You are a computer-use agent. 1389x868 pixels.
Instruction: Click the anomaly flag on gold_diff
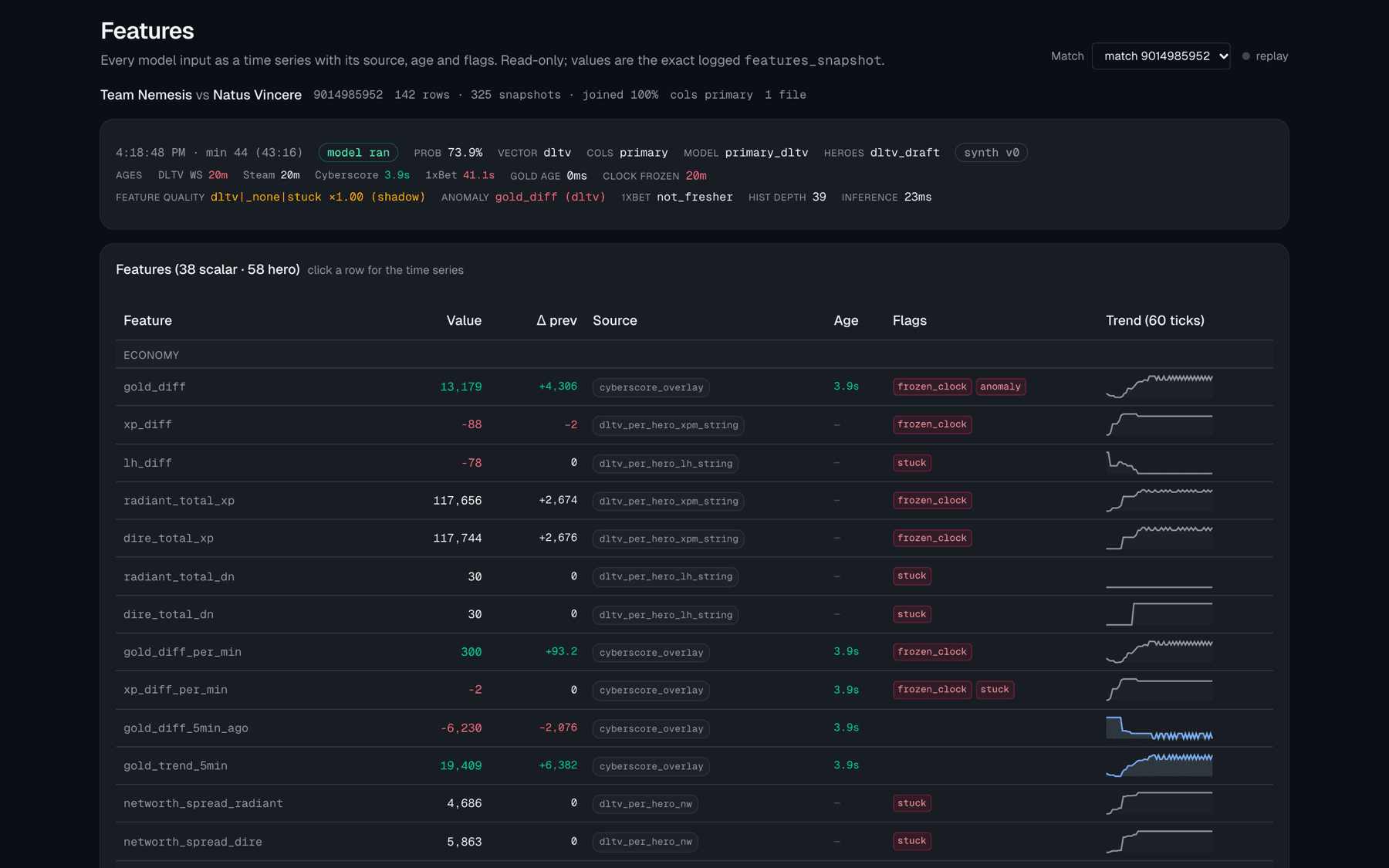(x=1000, y=387)
